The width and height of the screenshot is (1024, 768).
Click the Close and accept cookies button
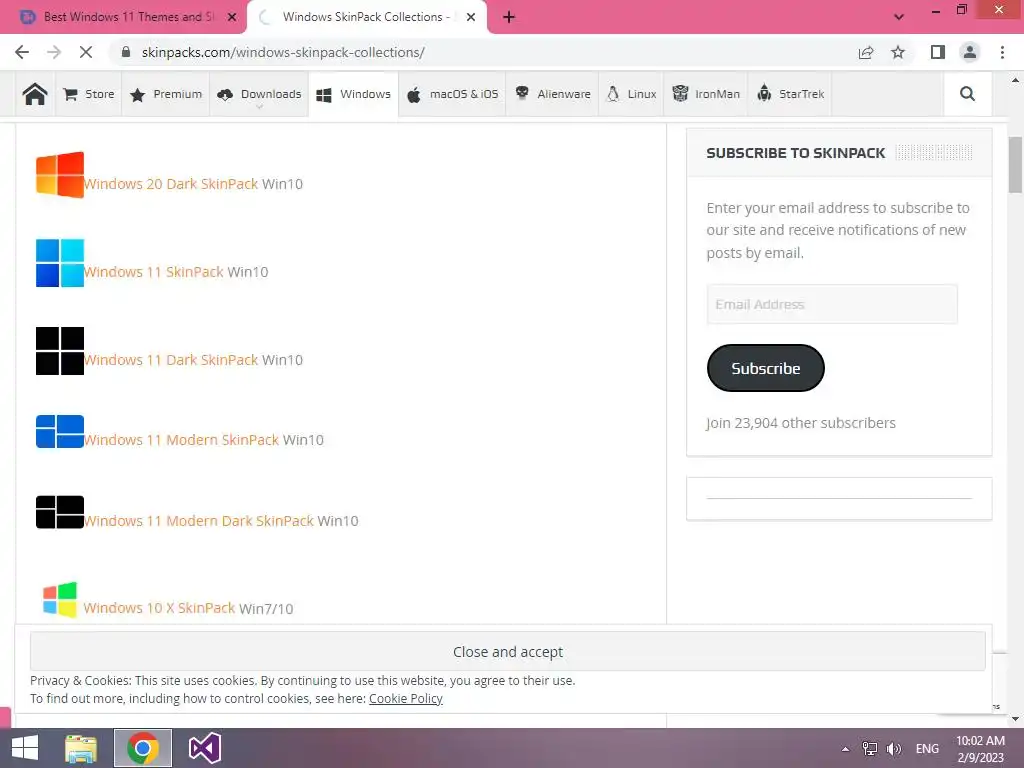507,651
